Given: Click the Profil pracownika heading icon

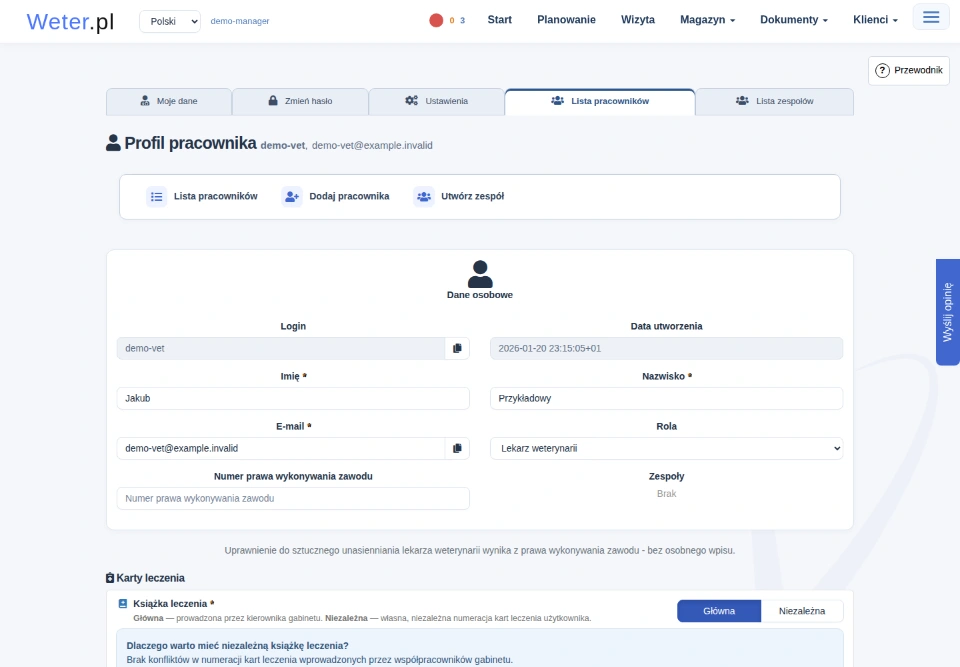Looking at the screenshot, I should pyautogui.click(x=113, y=143).
